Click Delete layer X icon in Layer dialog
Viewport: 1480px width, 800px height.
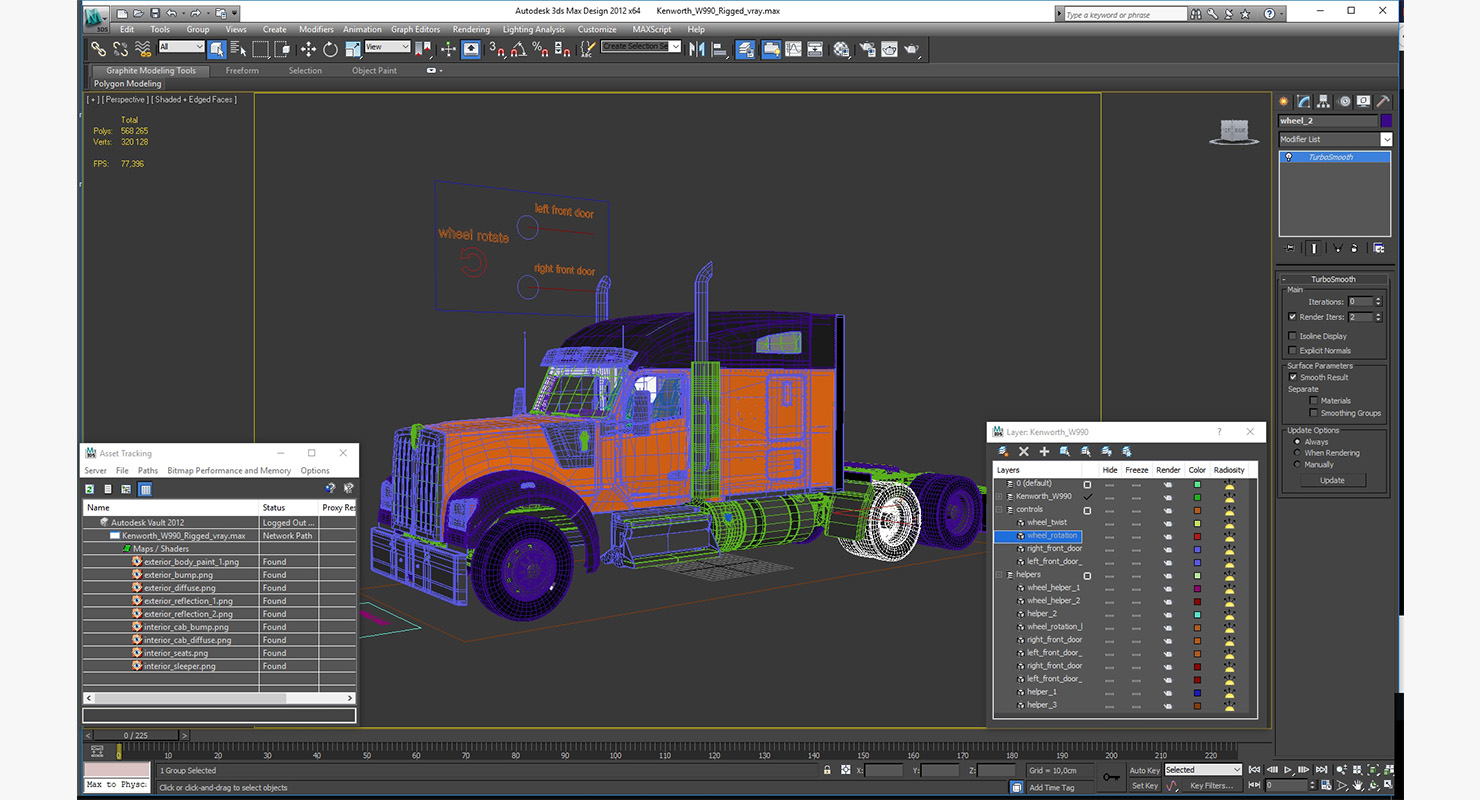(1024, 452)
